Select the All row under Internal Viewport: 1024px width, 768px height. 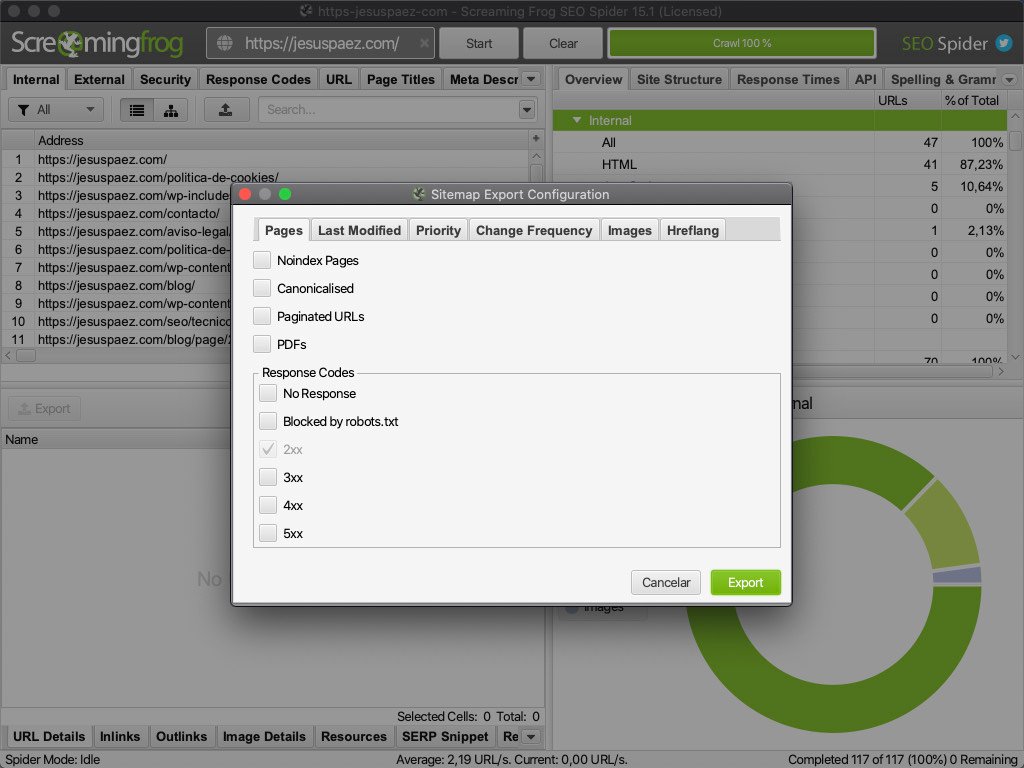tap(779, 142)
